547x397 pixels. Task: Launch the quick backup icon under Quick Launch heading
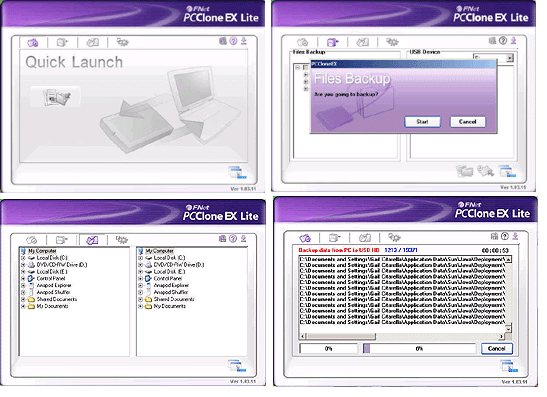click(57, 97)
